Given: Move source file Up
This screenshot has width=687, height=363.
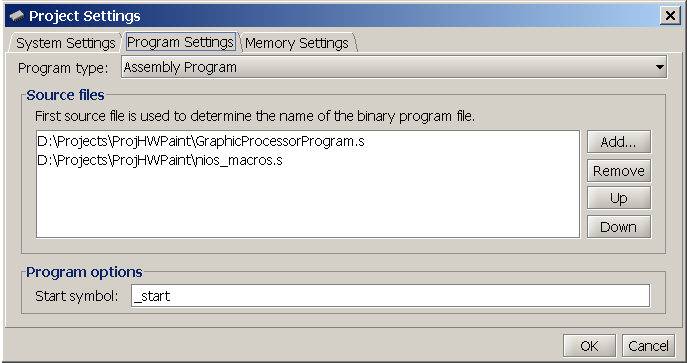Looking at the screenshot, I should [619, 198].
